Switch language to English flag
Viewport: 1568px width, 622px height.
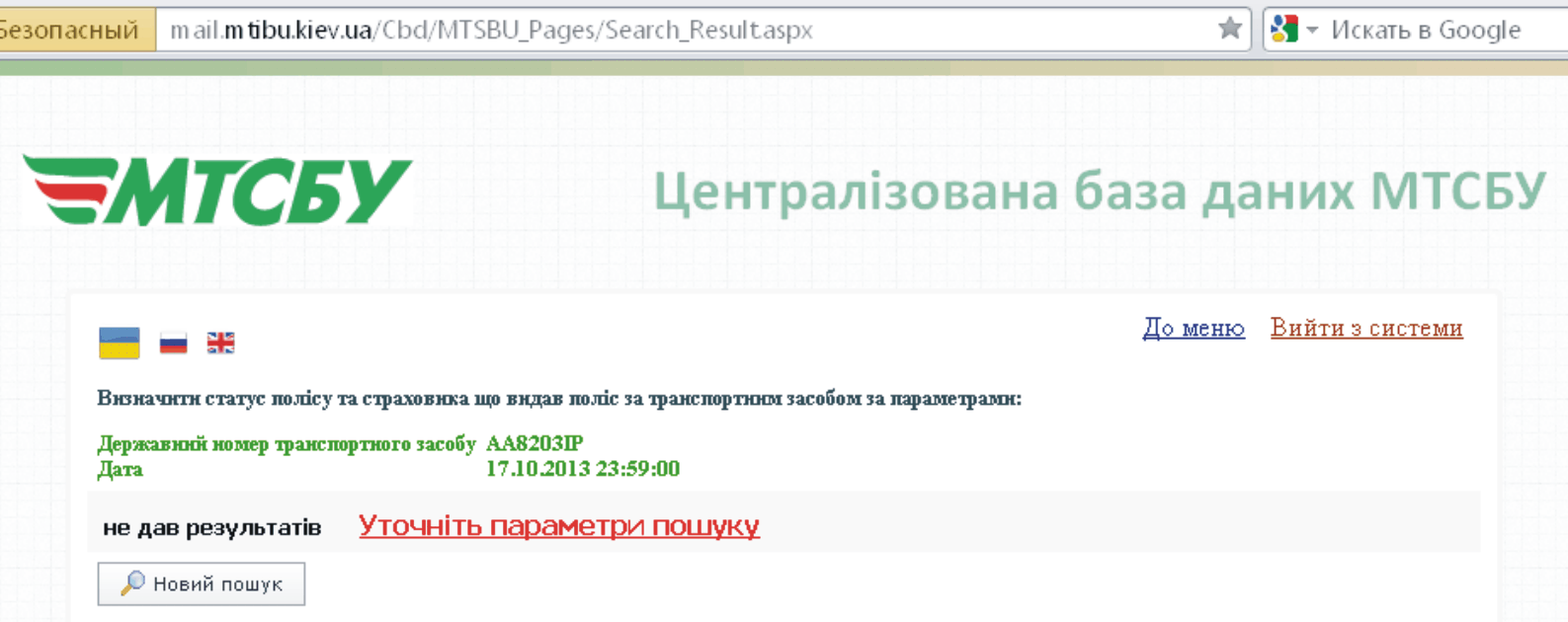pos(220,343)
